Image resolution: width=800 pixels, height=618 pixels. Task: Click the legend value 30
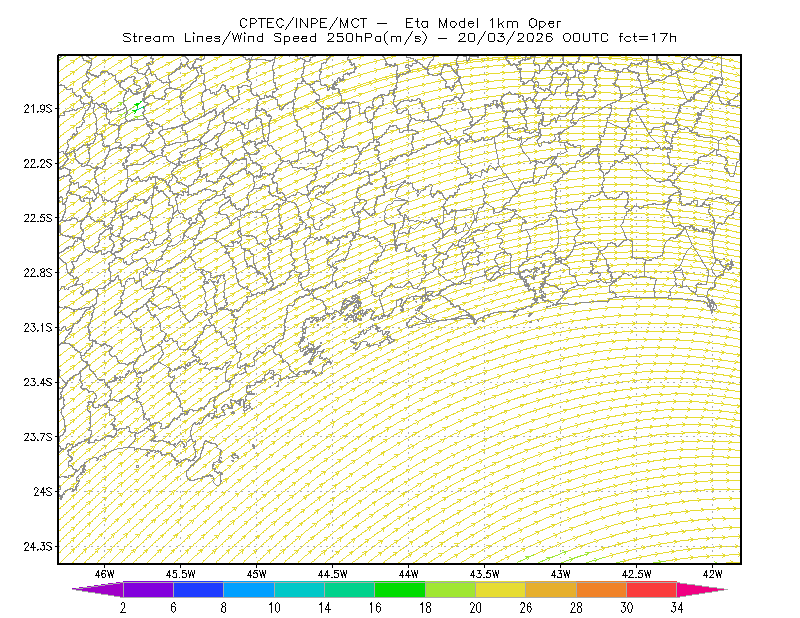[627, 608]
